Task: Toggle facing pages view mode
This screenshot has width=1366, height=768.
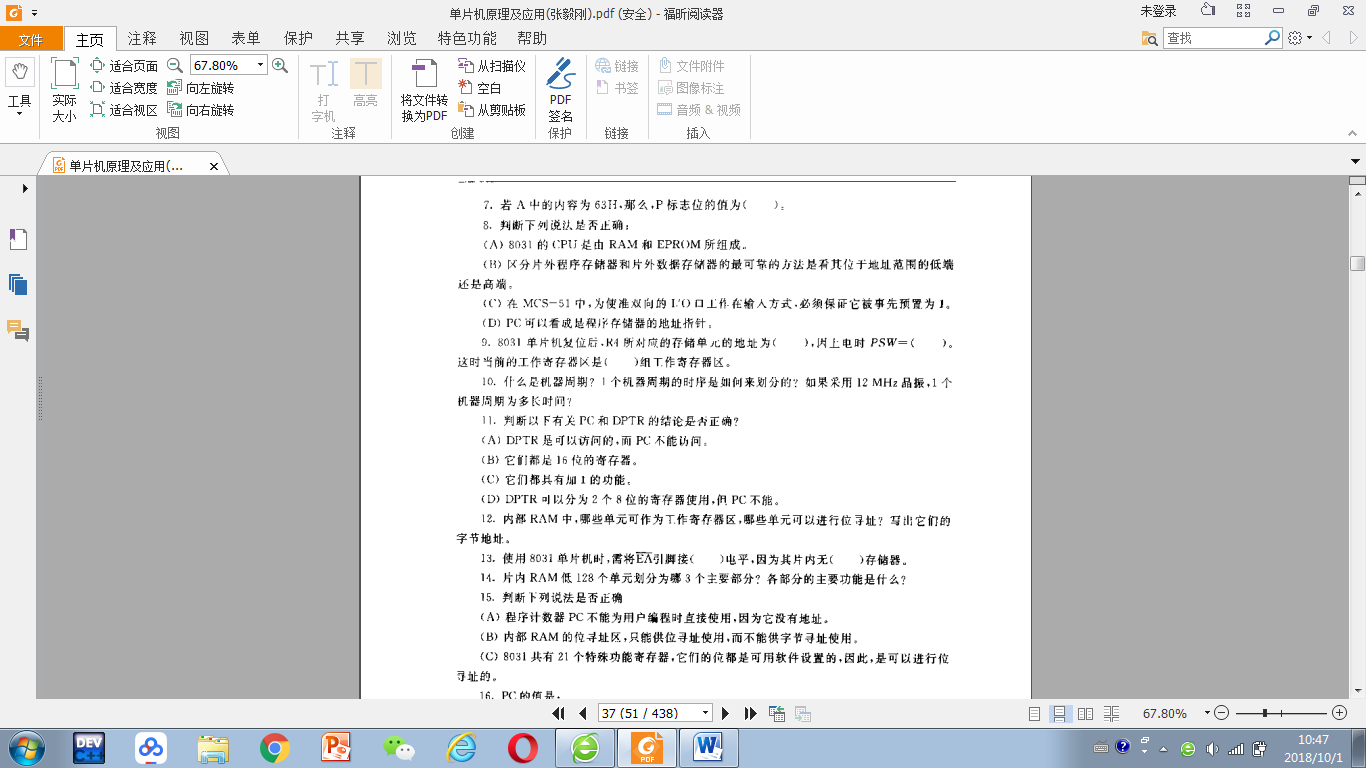Action: [1085, 713]
